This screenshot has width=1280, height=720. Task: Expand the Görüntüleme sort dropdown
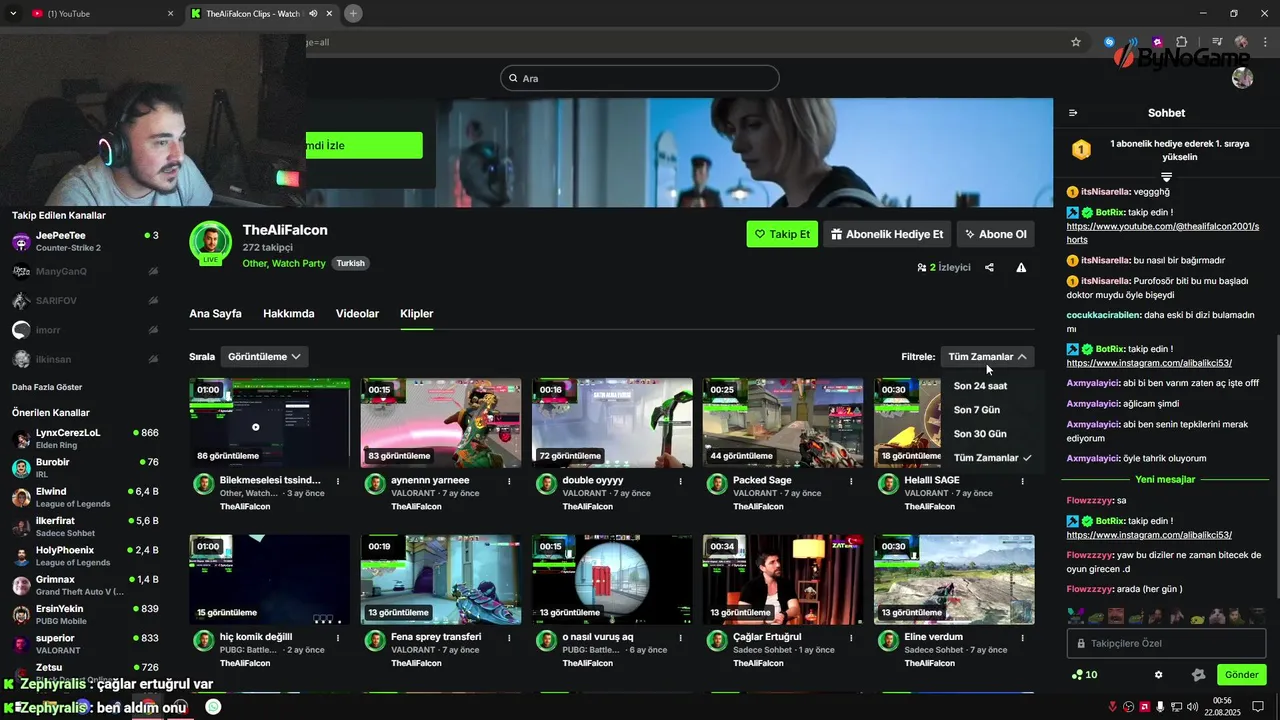[264, 357]
